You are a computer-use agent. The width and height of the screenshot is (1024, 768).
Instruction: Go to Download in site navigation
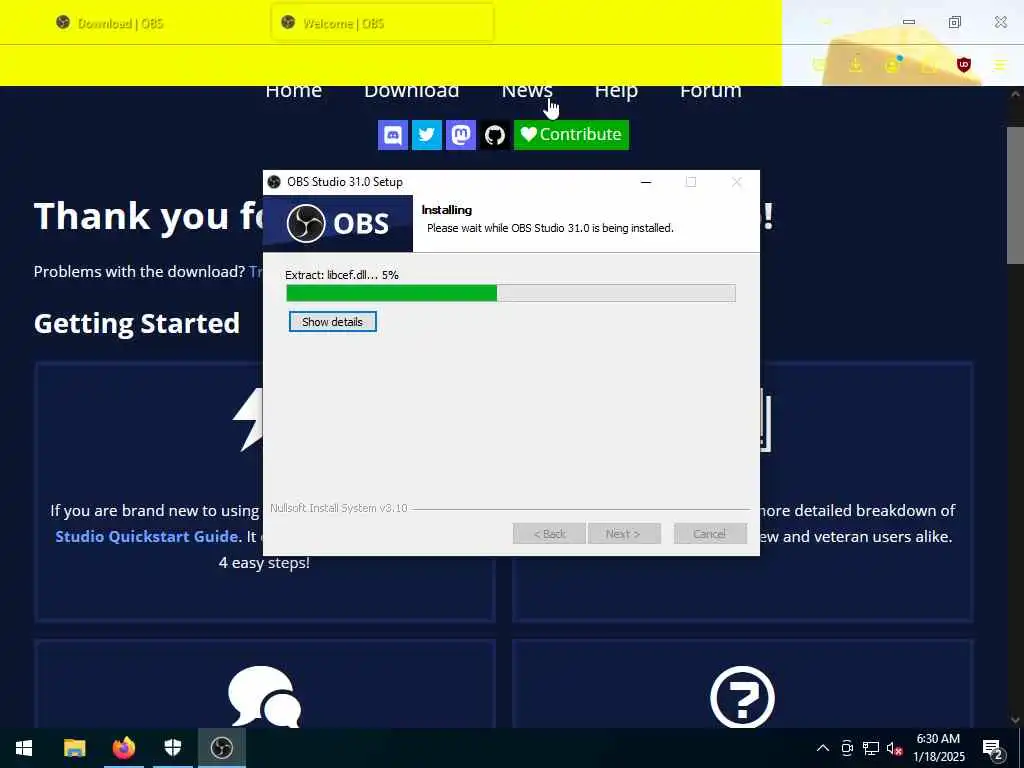(x=411, y=91)
